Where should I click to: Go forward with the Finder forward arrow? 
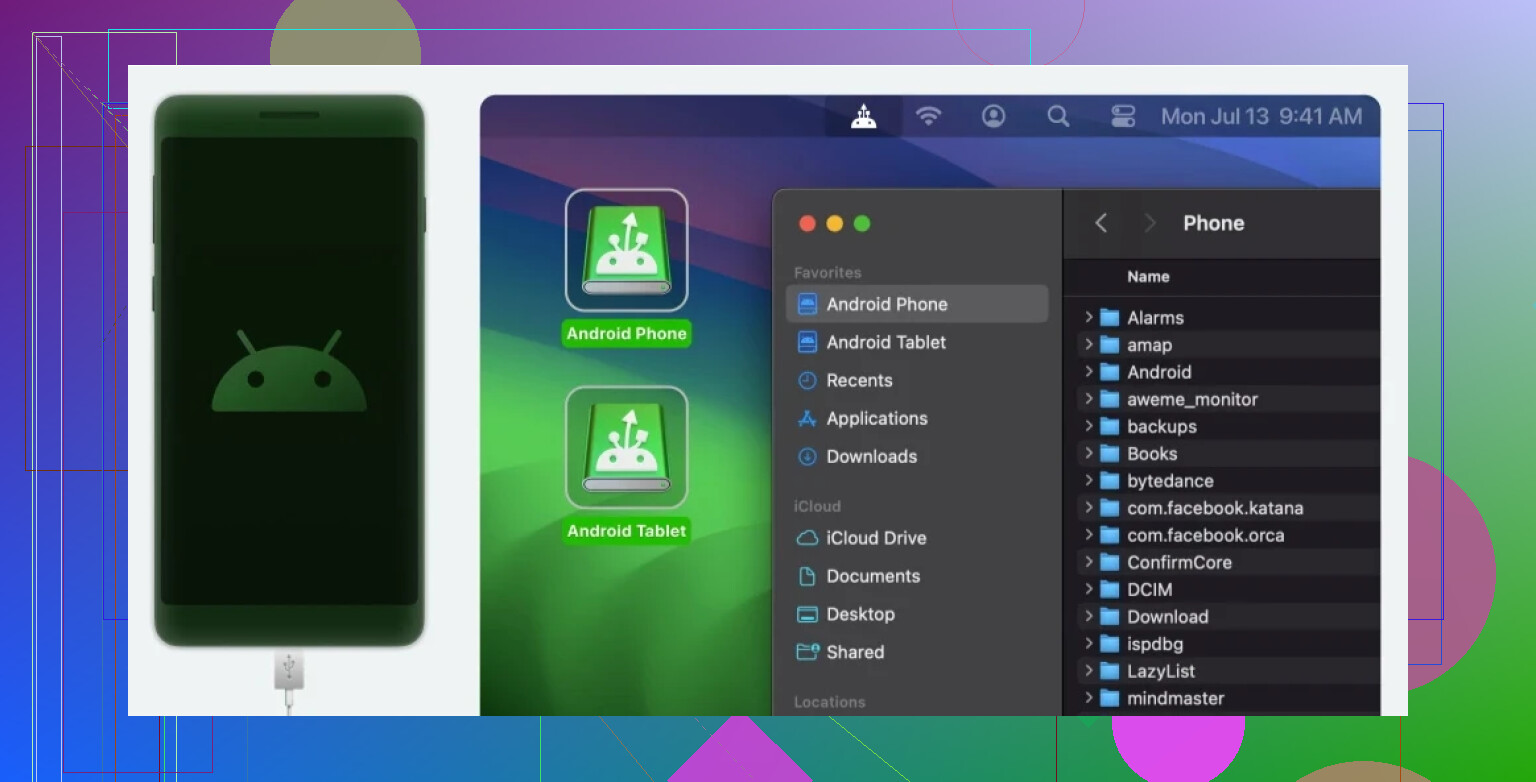1149,223
